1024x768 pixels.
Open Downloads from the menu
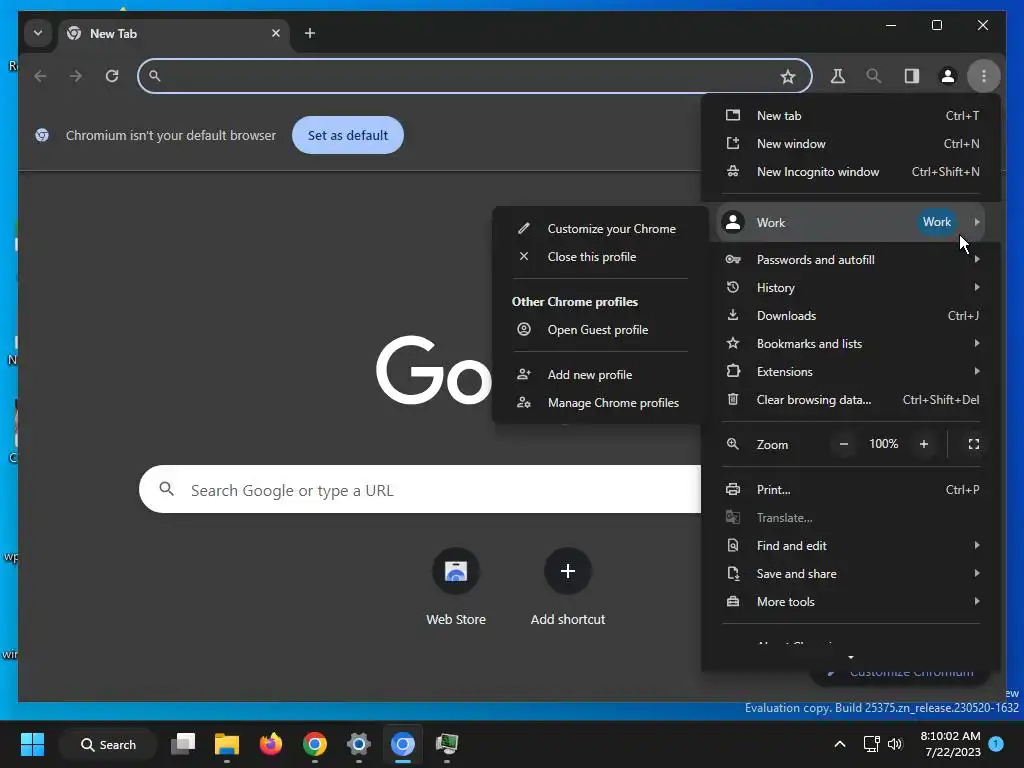852,315
